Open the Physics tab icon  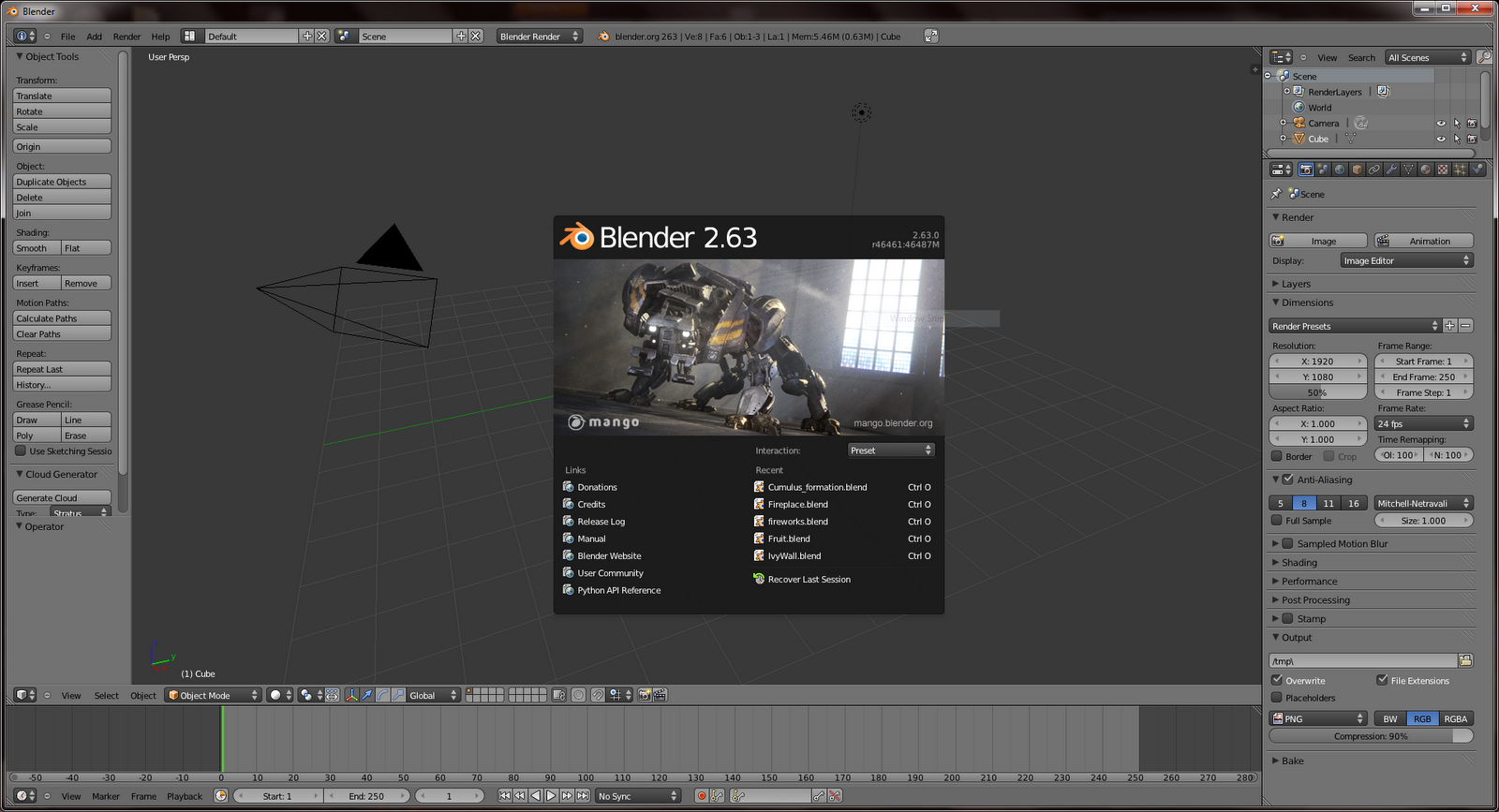[x=1477, y=170]
